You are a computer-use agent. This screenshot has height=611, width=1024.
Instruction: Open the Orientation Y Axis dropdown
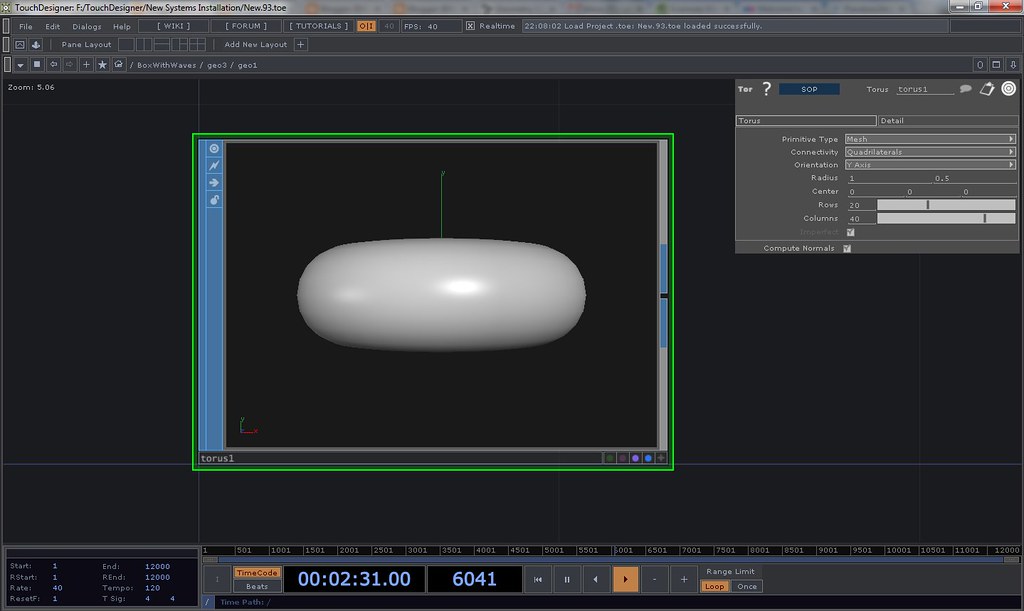[930, 165]
